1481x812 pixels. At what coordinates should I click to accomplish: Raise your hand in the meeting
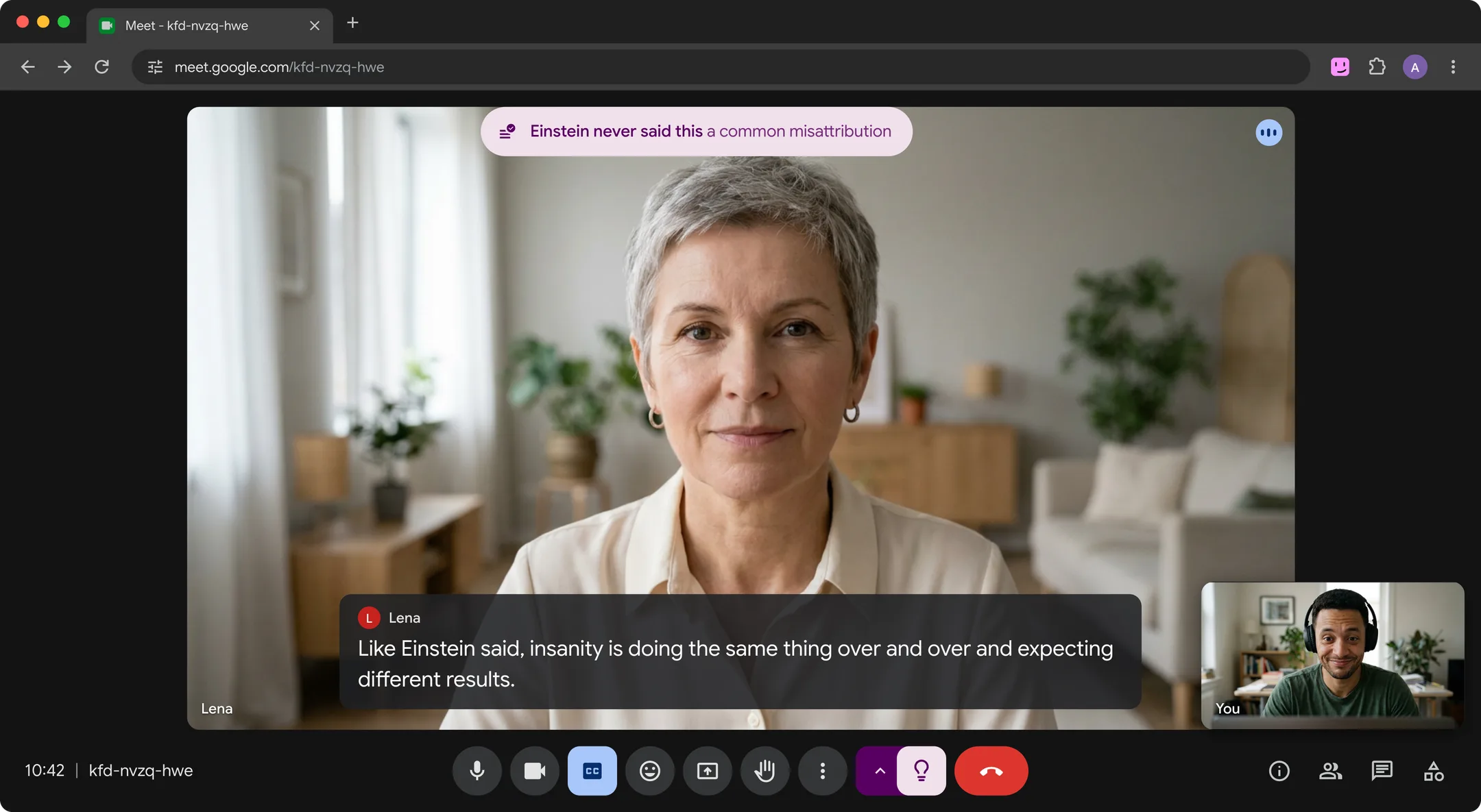pyautogui.click(x=765, y=771)
